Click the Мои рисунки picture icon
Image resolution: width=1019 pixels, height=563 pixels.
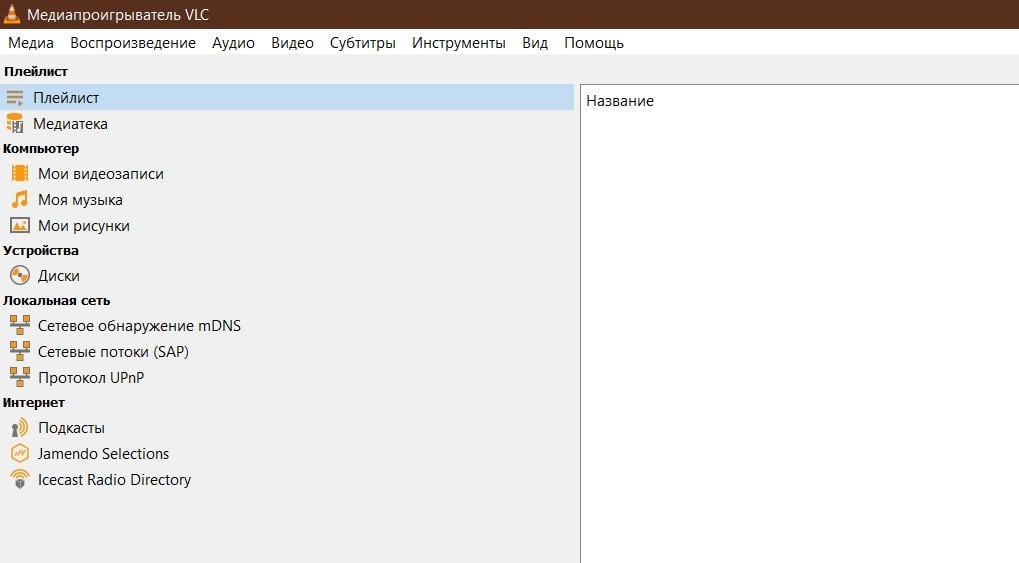point(19,226)
